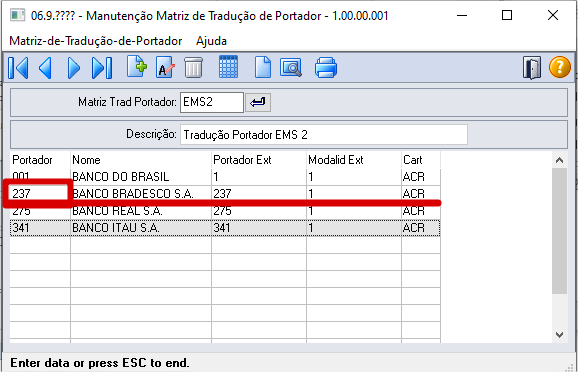Click the edit record pencil icon

(165, 67)
